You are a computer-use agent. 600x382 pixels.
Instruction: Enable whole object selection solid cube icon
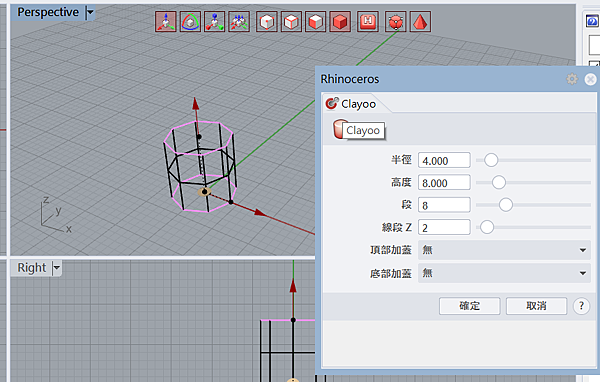(340, 21)
